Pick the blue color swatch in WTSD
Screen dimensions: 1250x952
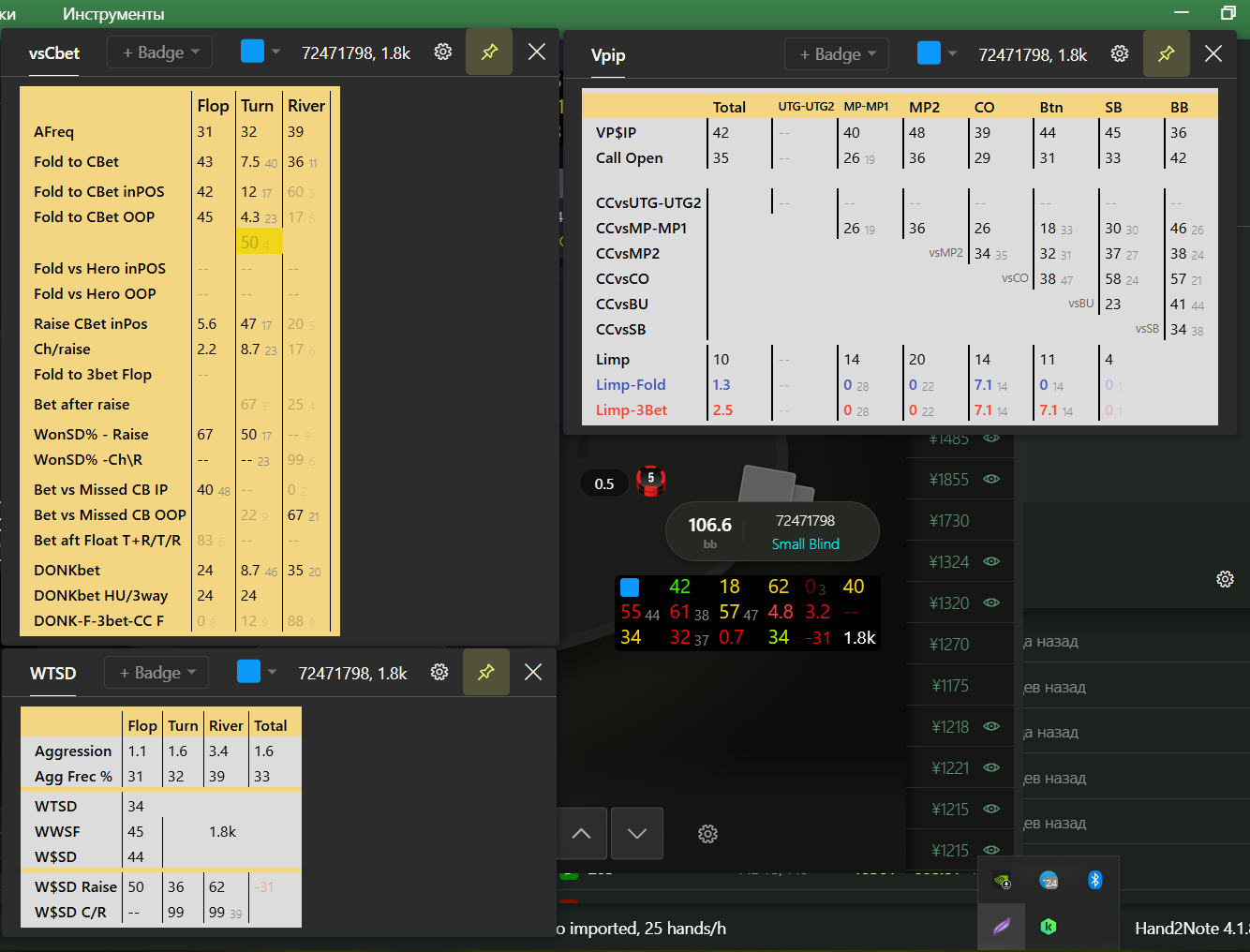pyautogui.click(x=249, y=672)
